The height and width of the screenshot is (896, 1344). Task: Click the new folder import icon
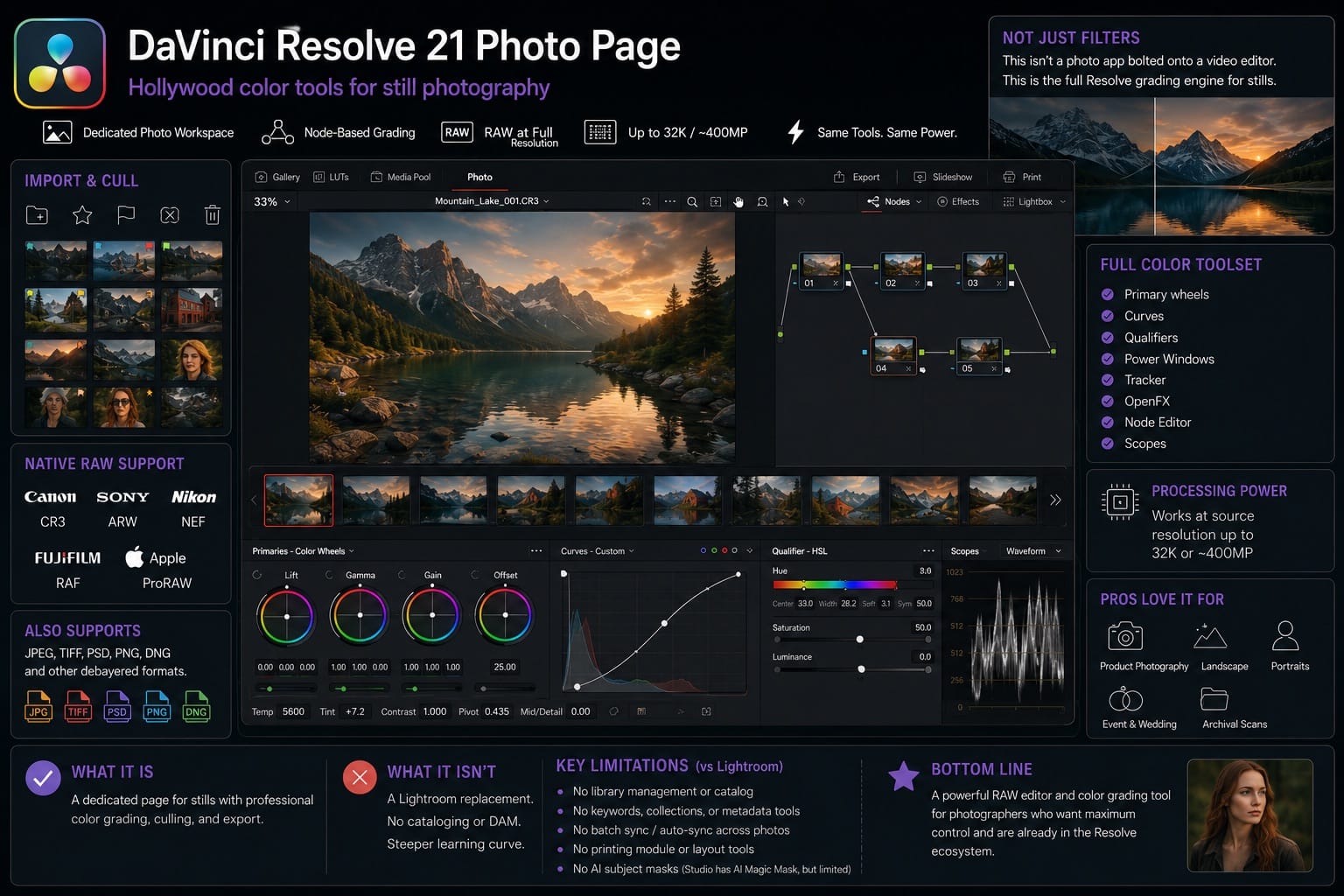point(37,215)
